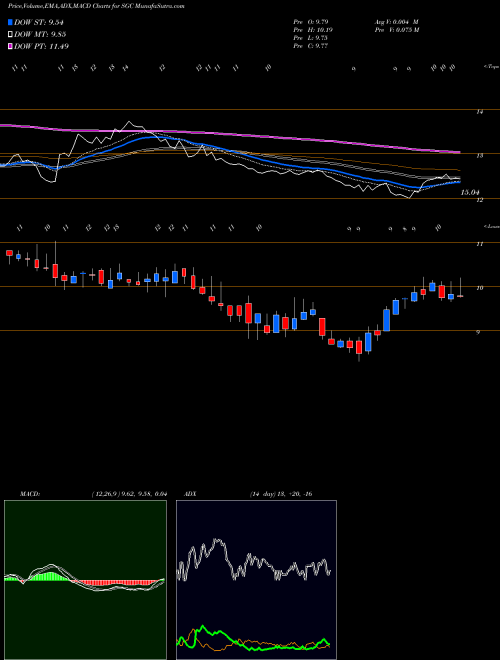Click the '<Lows' label on the right
This screenshot has height=660, width=500.
click(x=491, y=226)
